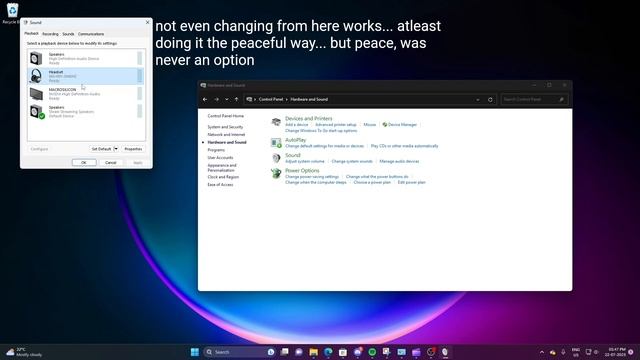Viewport: 640px width, 360px height.
Task: Click Advanced printer setup link
Action: (x=336, y=124)
